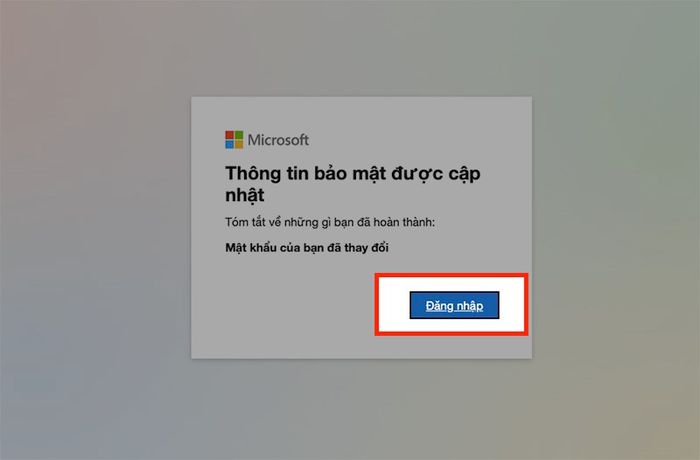Click the yellow square of Microsoft logo
Viewport: 700px width, 460px height.
[239, 144]
